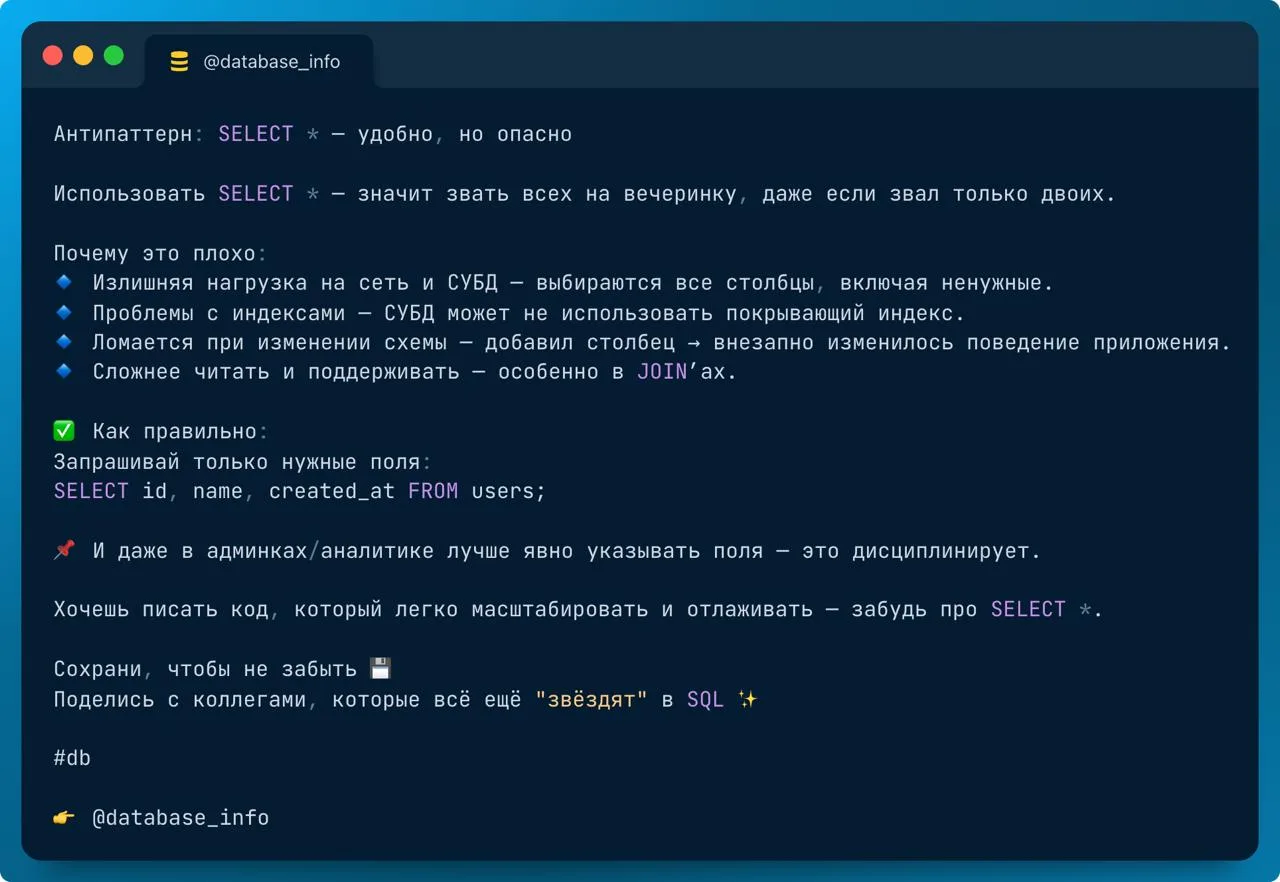
Task: Open the @database_info link at the bottom
Action: (181, 818)
